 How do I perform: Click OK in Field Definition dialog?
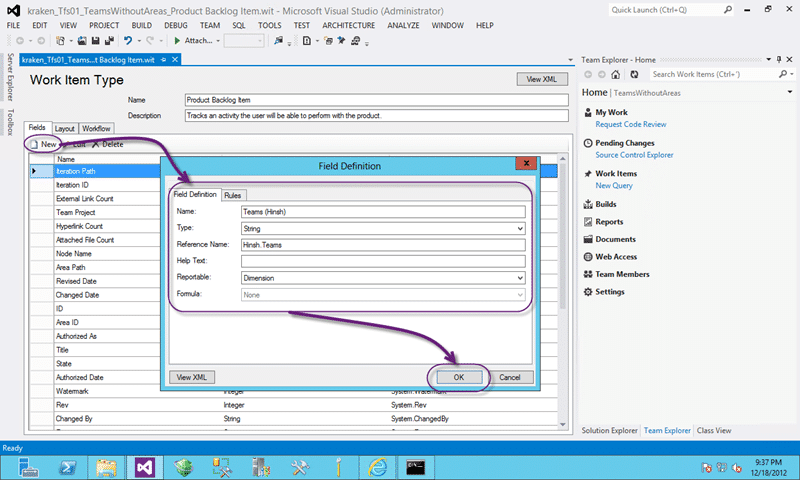pyautogui.click(x=459, y=377)
